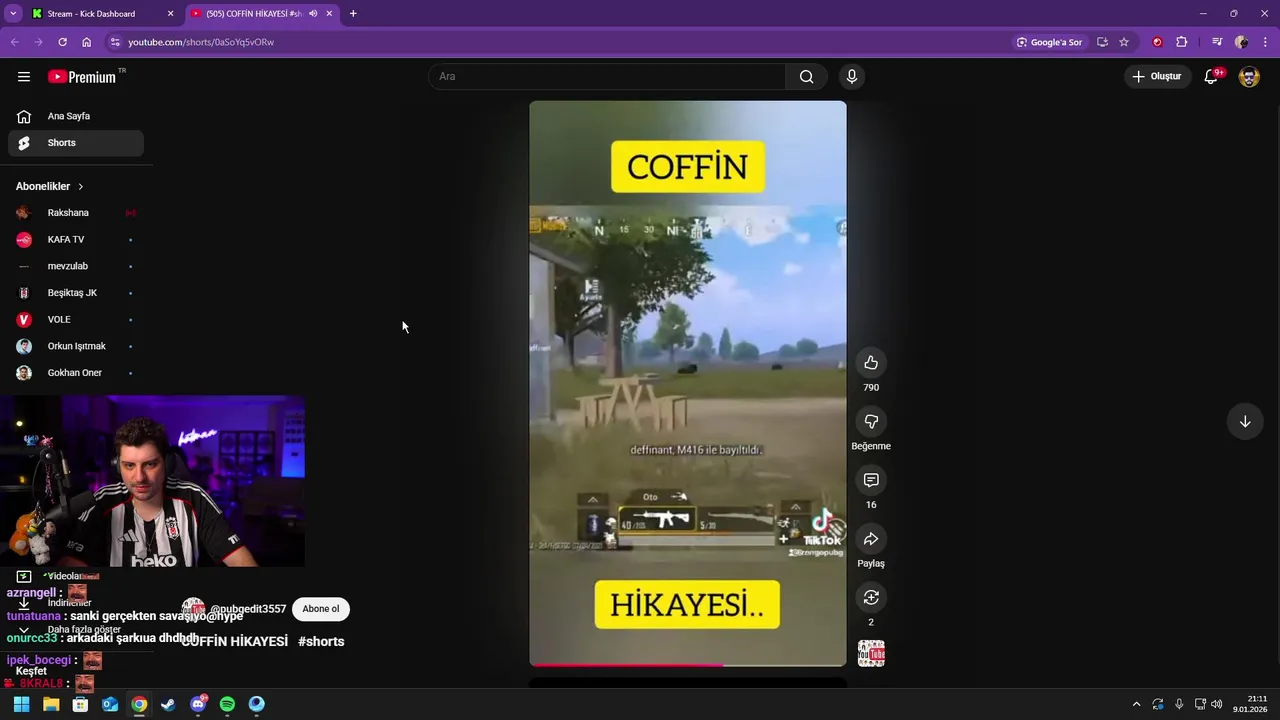The image size is (1280, 720).
Task: Open KAFA TV subscription channel
Action: (76, 240)
